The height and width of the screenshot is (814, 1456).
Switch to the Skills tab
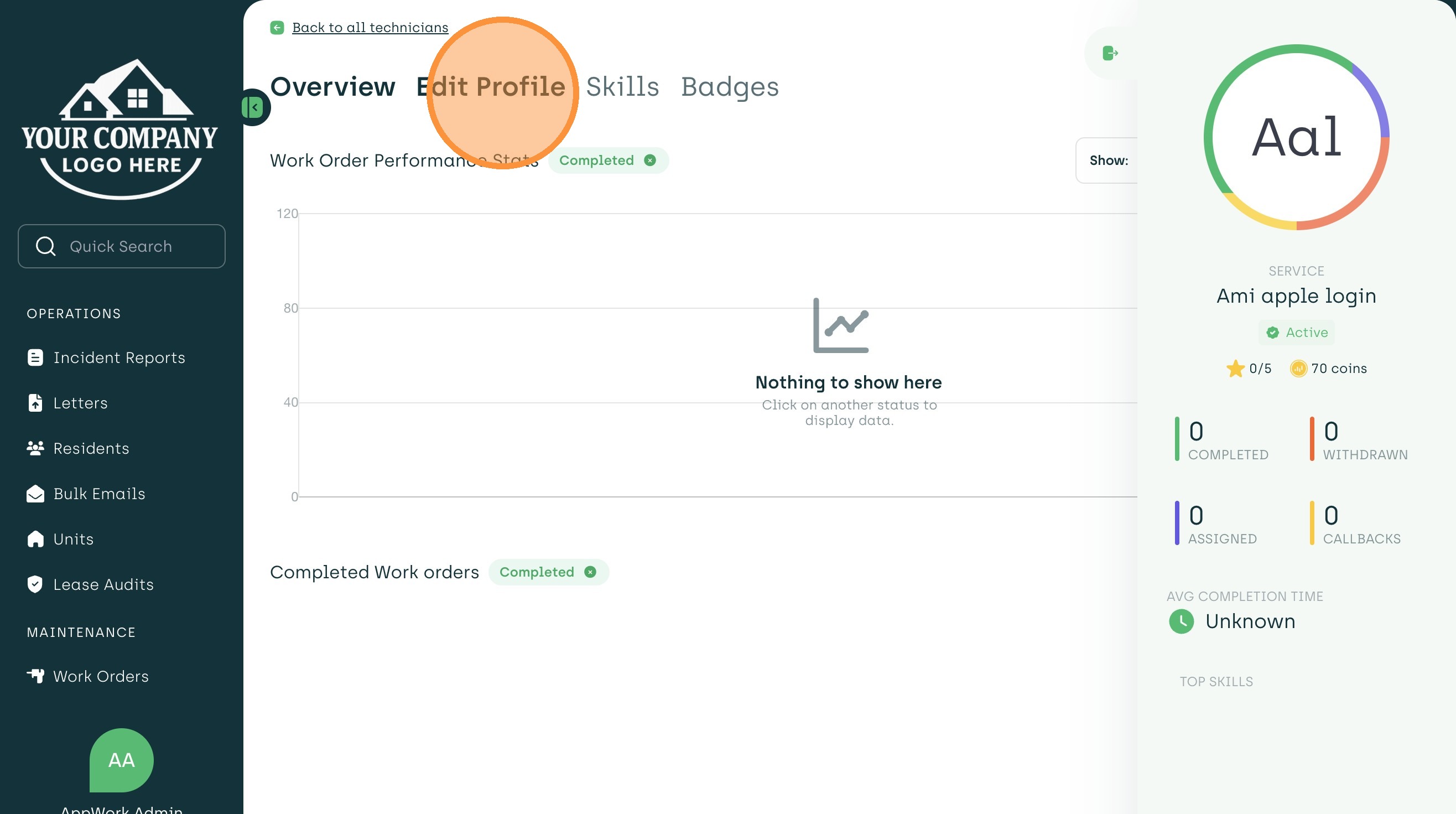click(x=622, y=87)
